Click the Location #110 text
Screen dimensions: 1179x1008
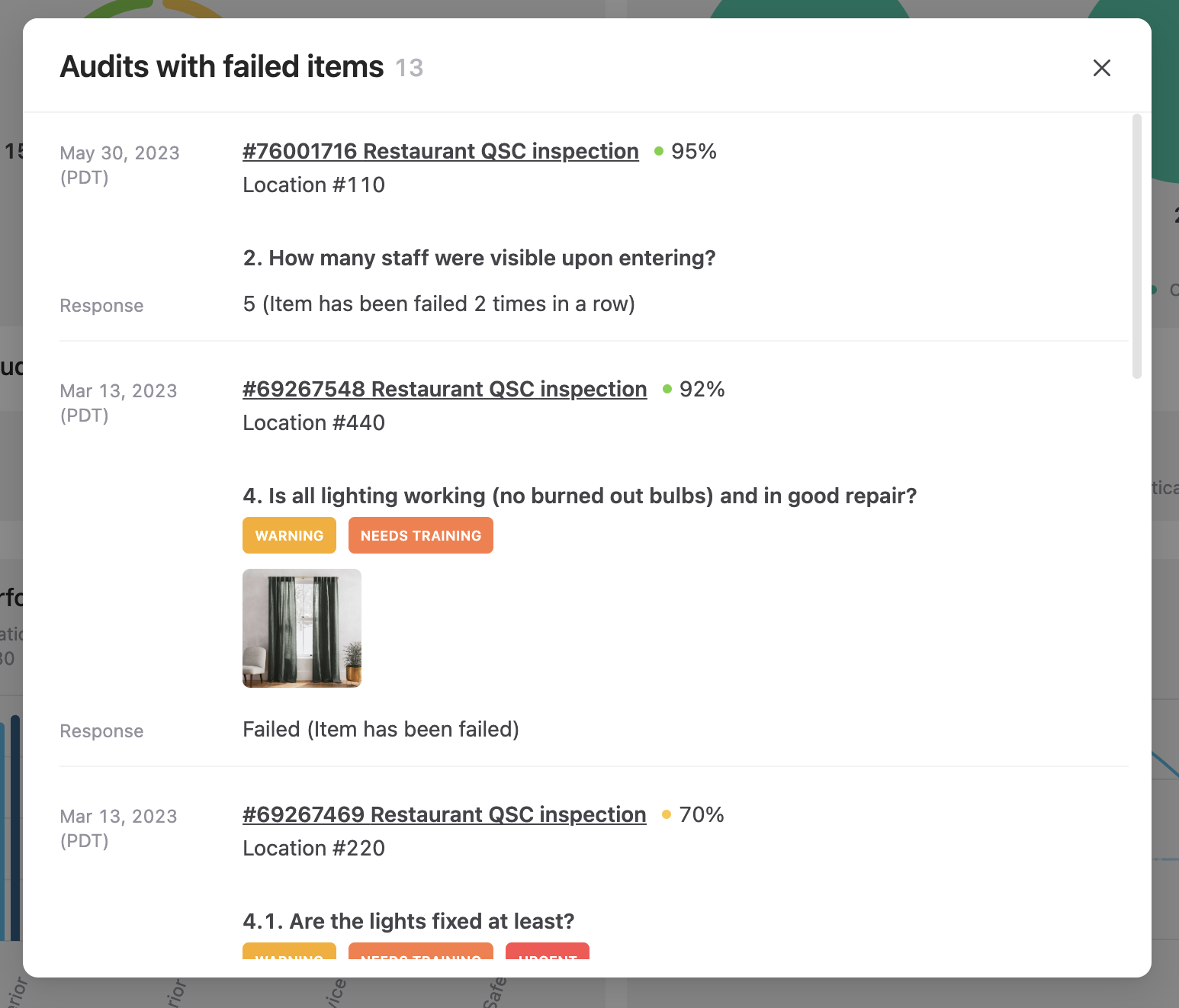(x=313, y=185)
